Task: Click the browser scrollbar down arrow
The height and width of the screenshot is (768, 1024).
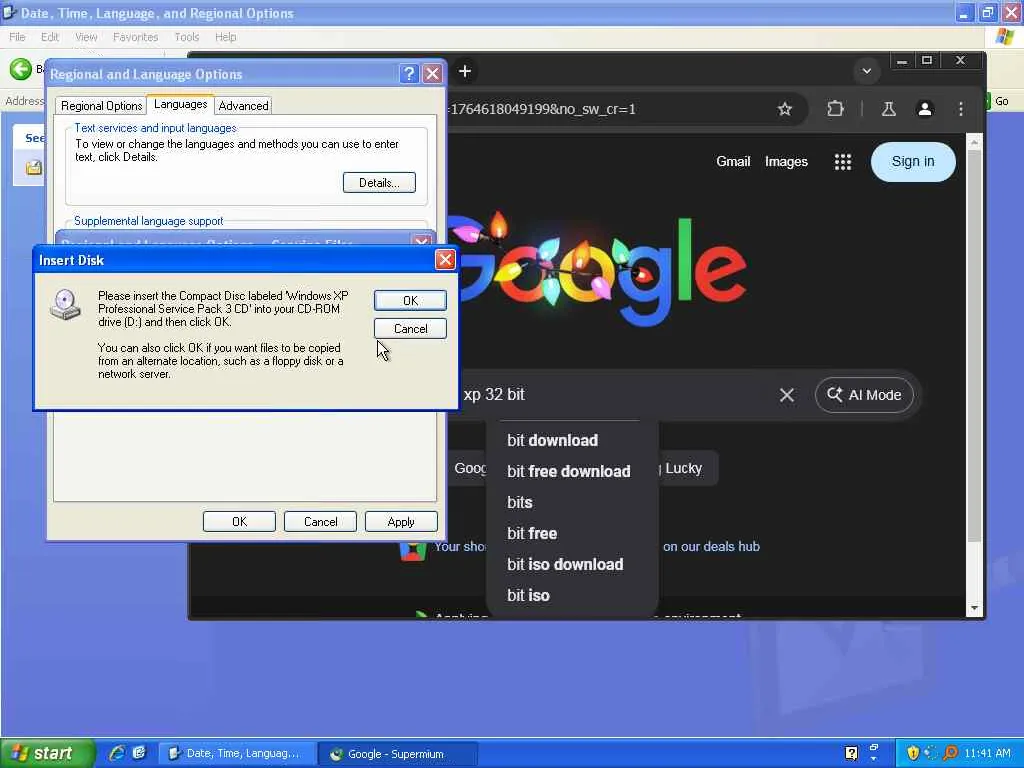Action: tap(974, 608)
